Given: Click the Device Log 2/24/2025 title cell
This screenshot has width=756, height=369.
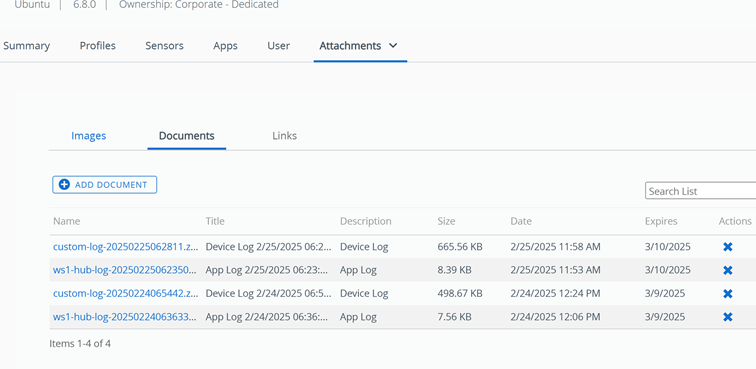Looking at the screenshot, I should click(x=269, y=293).
